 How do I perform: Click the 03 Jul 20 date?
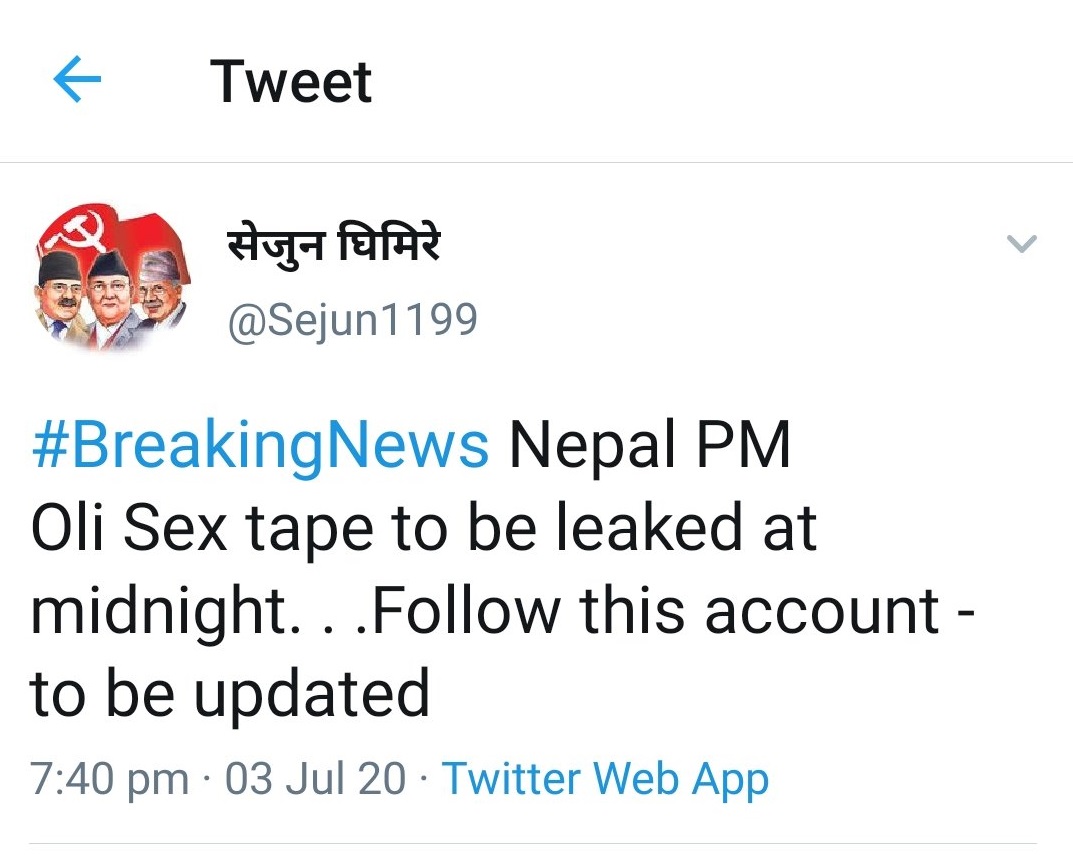[316, 779]
